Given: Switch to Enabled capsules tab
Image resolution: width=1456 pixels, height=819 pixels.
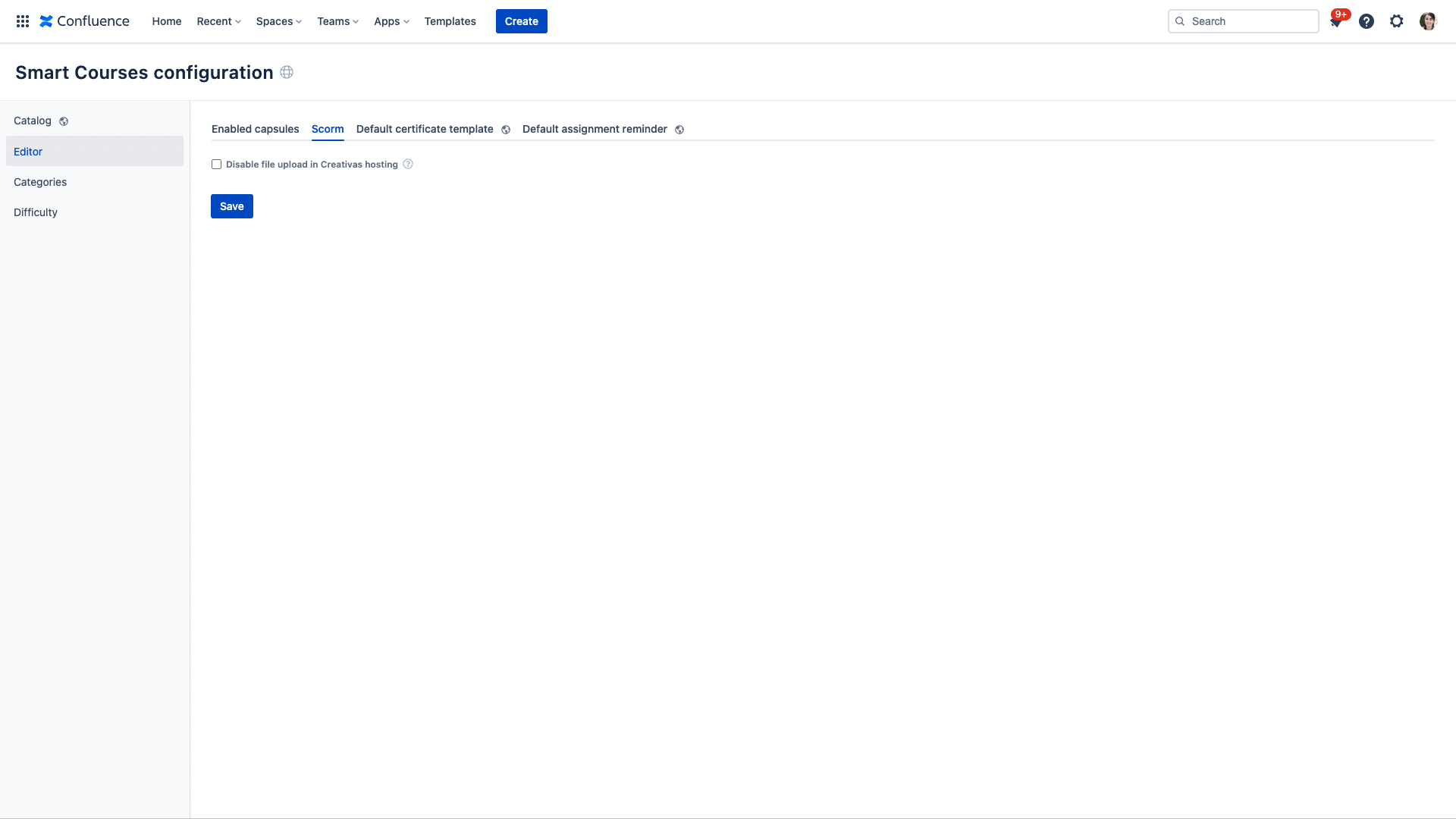Looking at the screenshot, I should pos(256,129).
